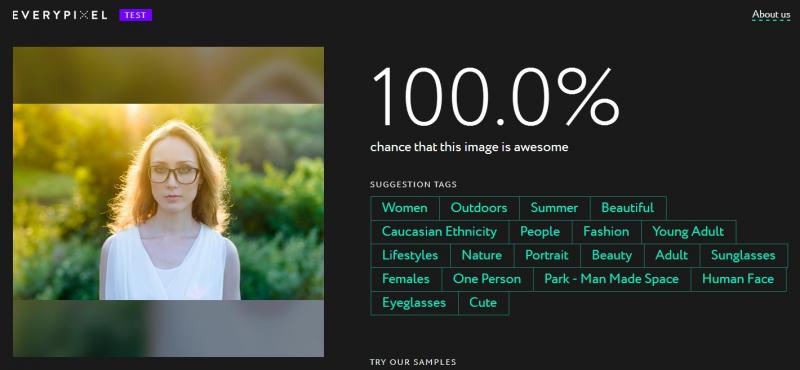Select the Sunglasses tag
The height and width of the screenshot is (370, 800).
click(x=743, y=255)
